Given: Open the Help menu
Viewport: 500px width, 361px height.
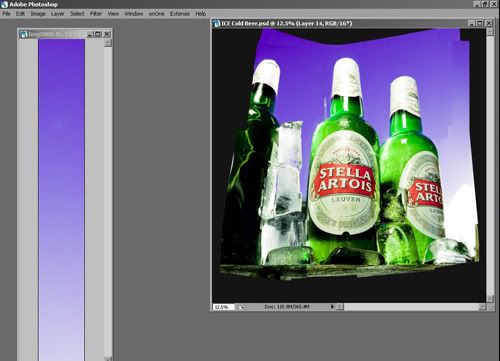Looking at the screenshot, I should coord(200,14).
